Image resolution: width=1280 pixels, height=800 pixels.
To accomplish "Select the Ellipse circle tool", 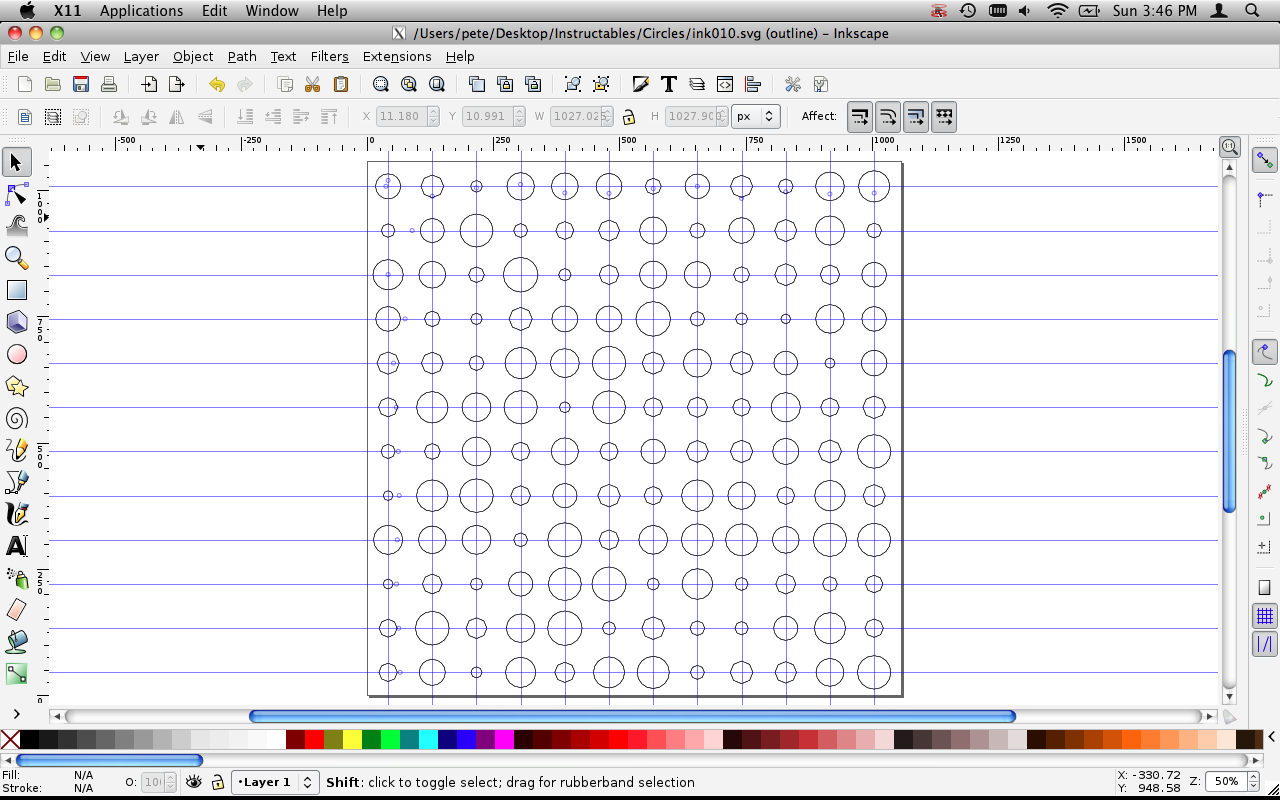I will point(17,354).
